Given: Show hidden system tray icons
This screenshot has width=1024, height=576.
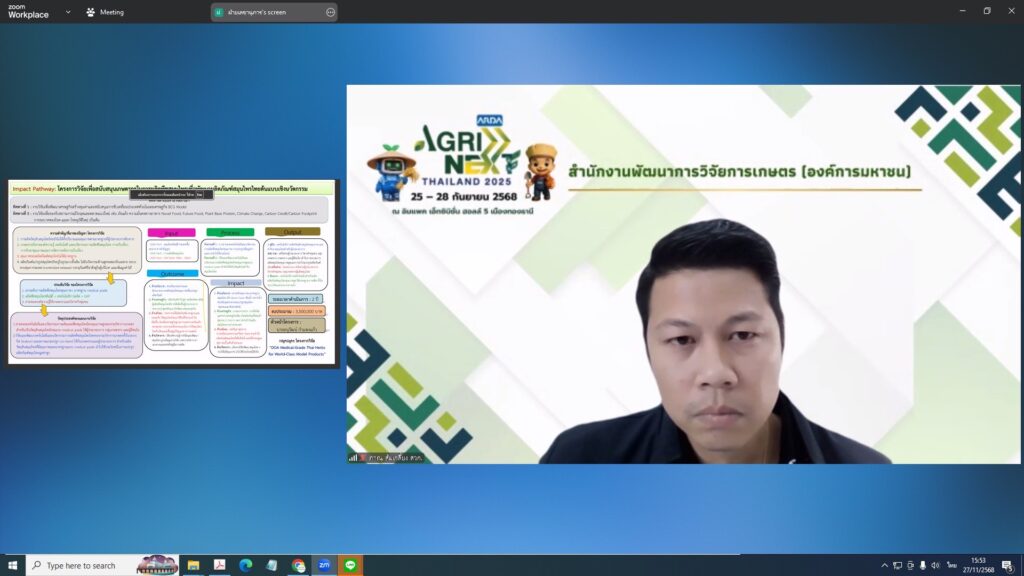Looking at the screenshot, I should point(883,566).
